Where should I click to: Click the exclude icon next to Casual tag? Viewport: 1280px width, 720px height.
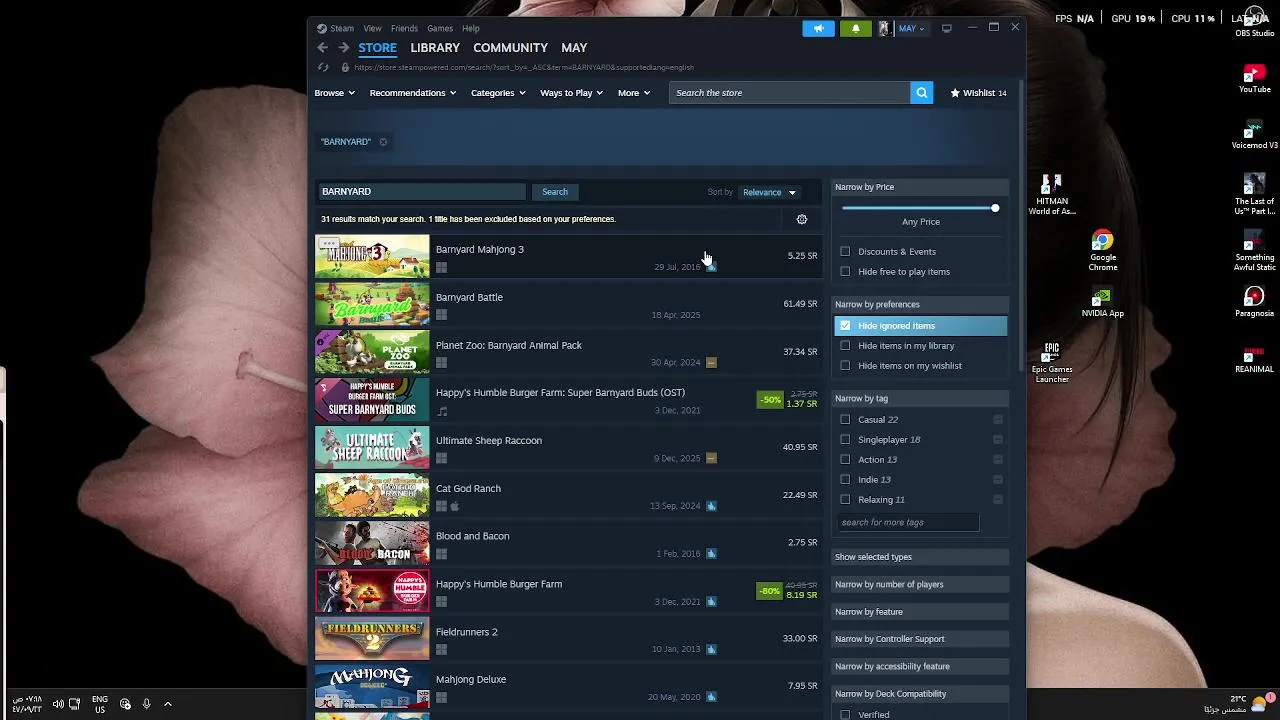(x=997, y=420)
